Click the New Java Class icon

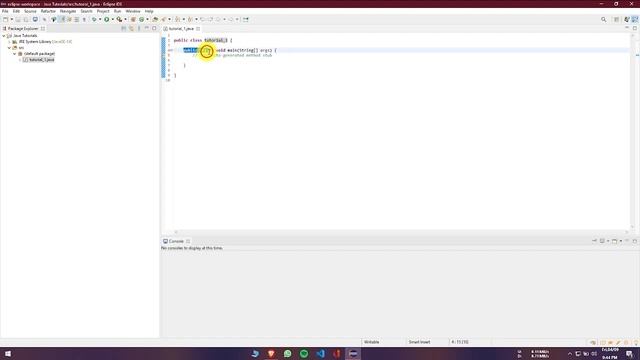tap(142, 19)
